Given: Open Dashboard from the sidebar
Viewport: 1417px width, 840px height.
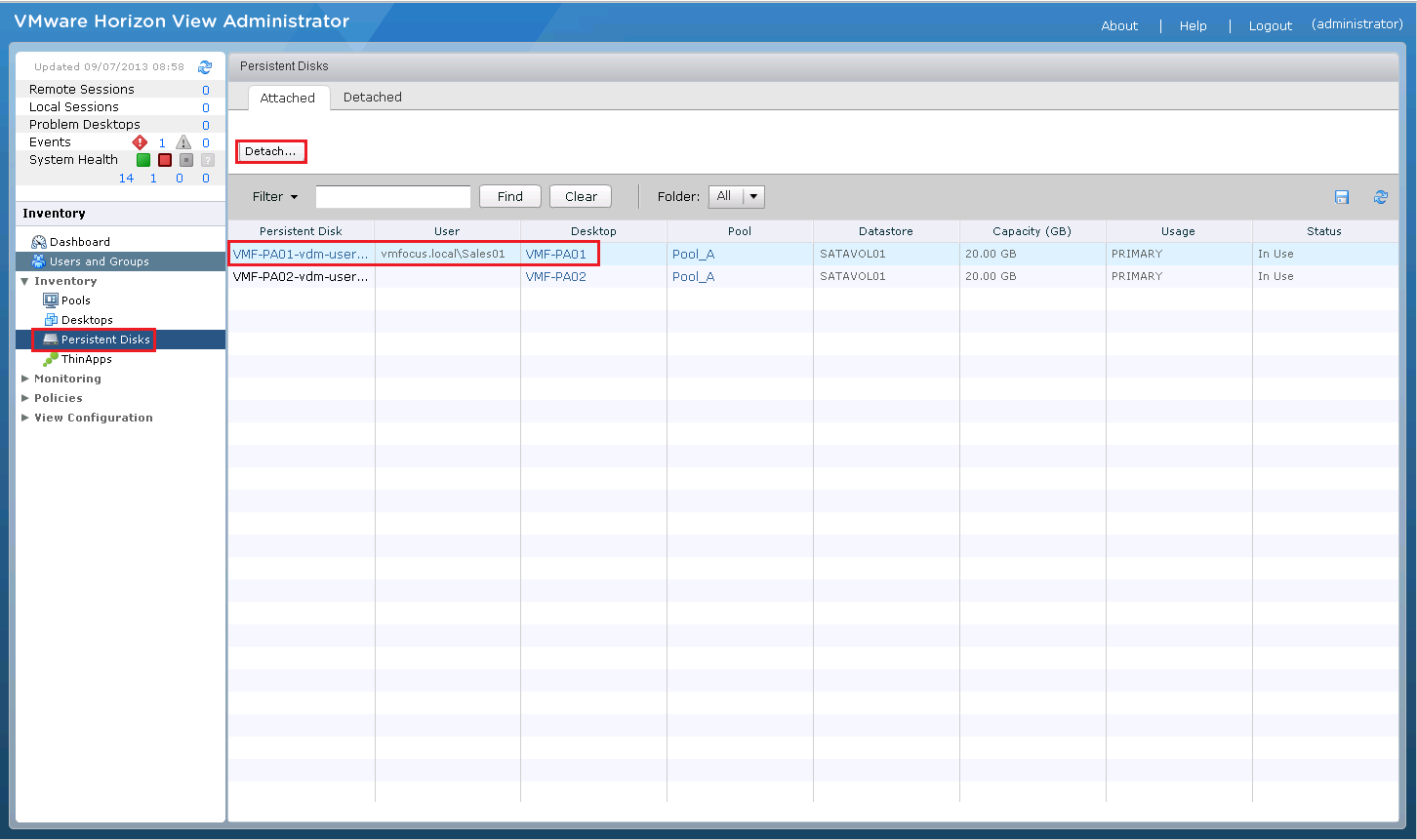Looking at the screenshot, I should tap(79, 242).
